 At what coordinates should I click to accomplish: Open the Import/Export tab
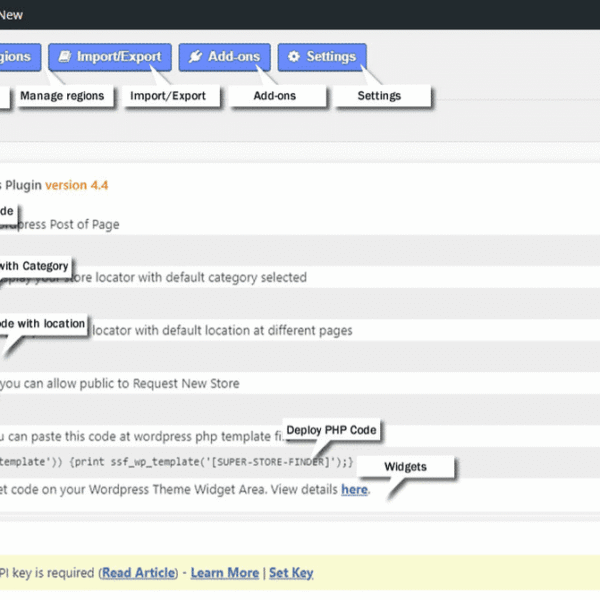coord(110,57)
